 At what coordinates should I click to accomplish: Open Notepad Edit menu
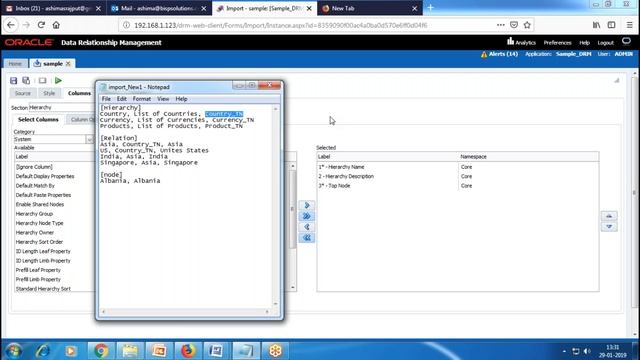[x=122, y=99]
